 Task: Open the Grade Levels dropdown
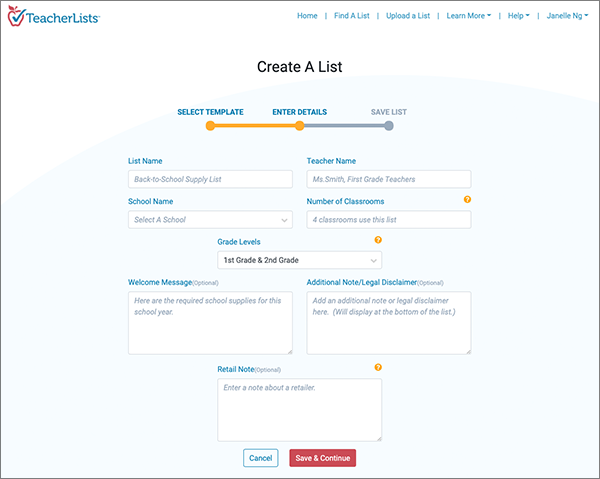300,260
